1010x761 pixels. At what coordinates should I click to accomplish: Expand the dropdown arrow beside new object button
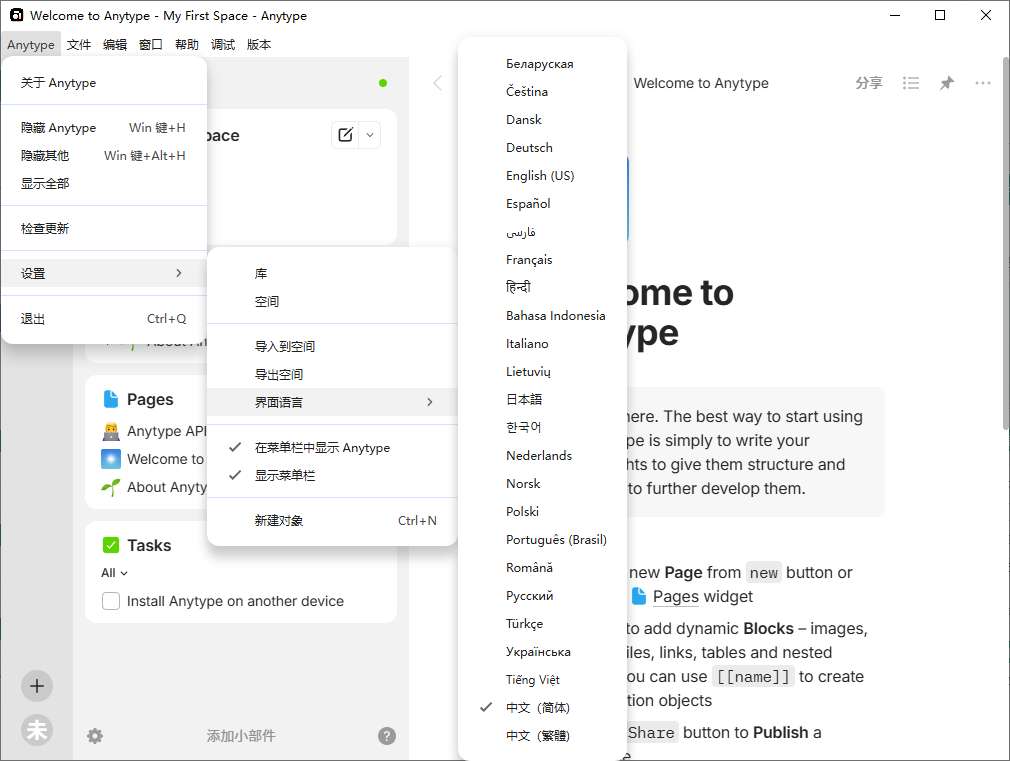tap(370, 135)
